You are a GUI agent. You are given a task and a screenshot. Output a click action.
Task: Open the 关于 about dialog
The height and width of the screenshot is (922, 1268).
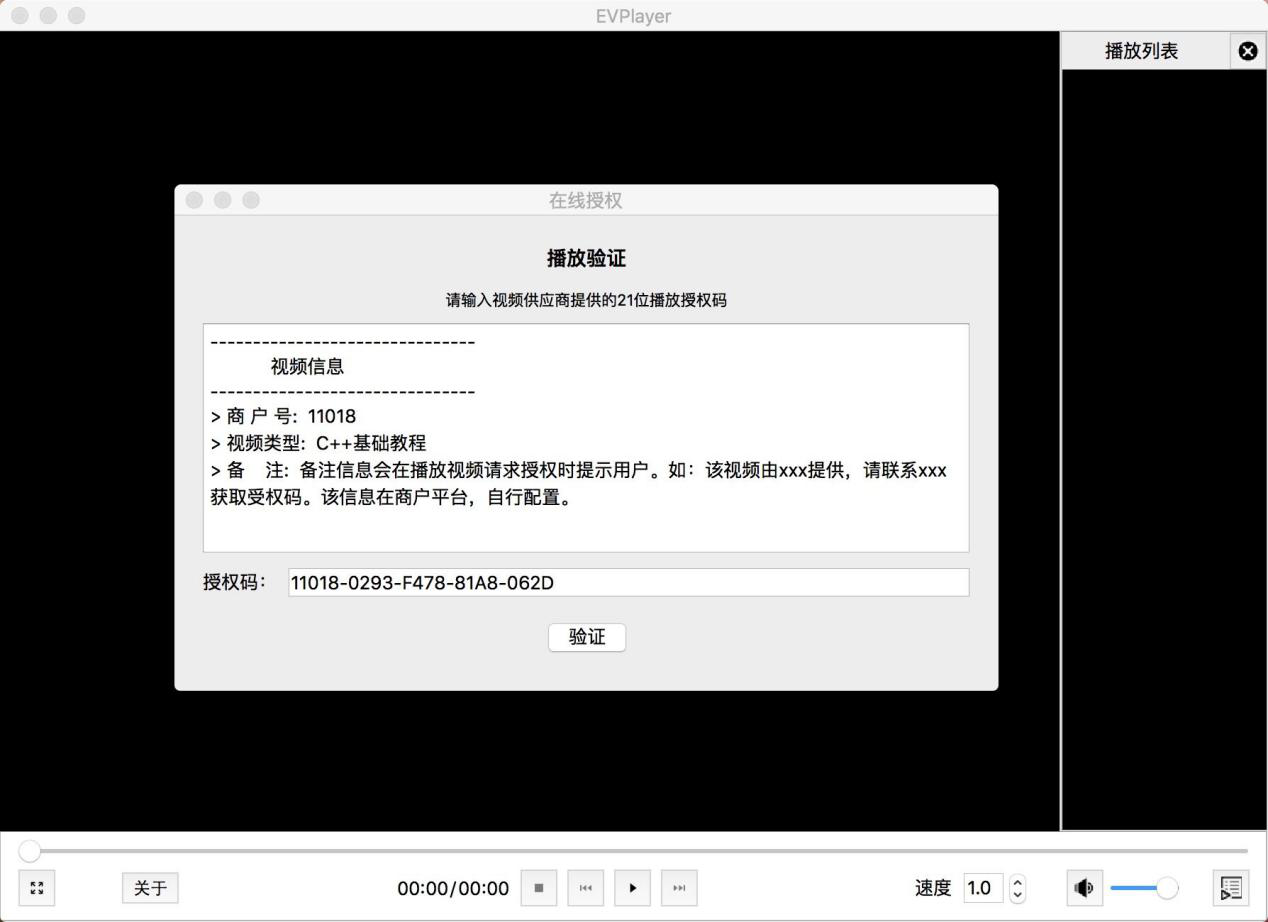[150, 887]
